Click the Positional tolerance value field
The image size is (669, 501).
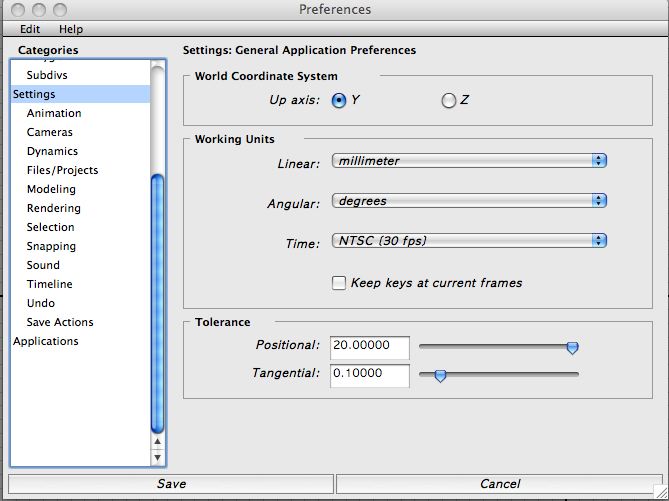coord(369,347)
